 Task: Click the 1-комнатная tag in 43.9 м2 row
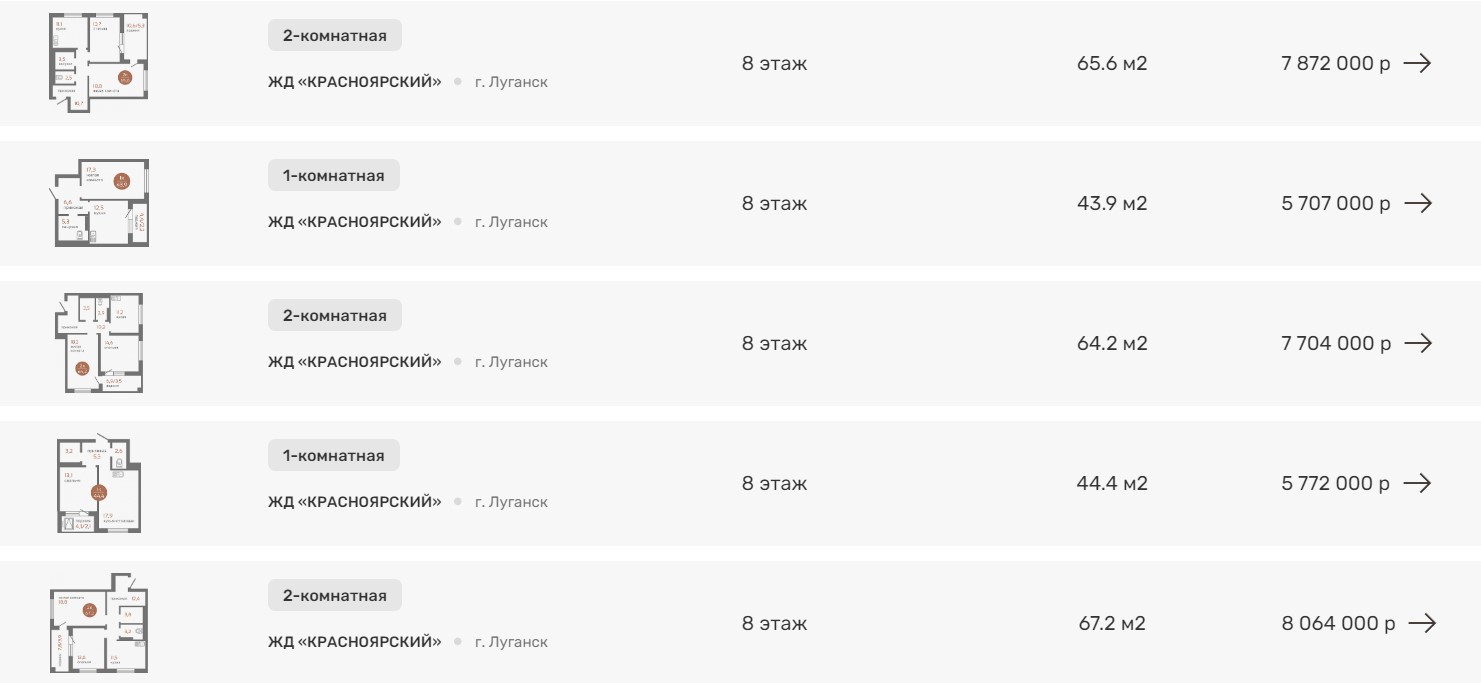point(333,176)
